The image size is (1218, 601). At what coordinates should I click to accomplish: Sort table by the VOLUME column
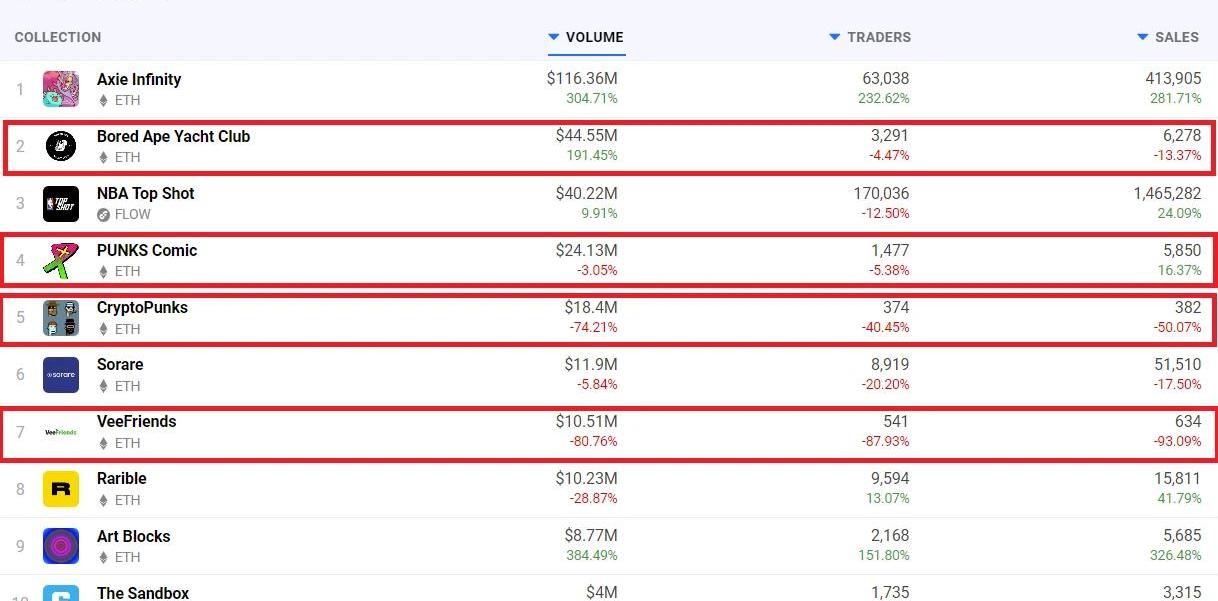[586, 37]
